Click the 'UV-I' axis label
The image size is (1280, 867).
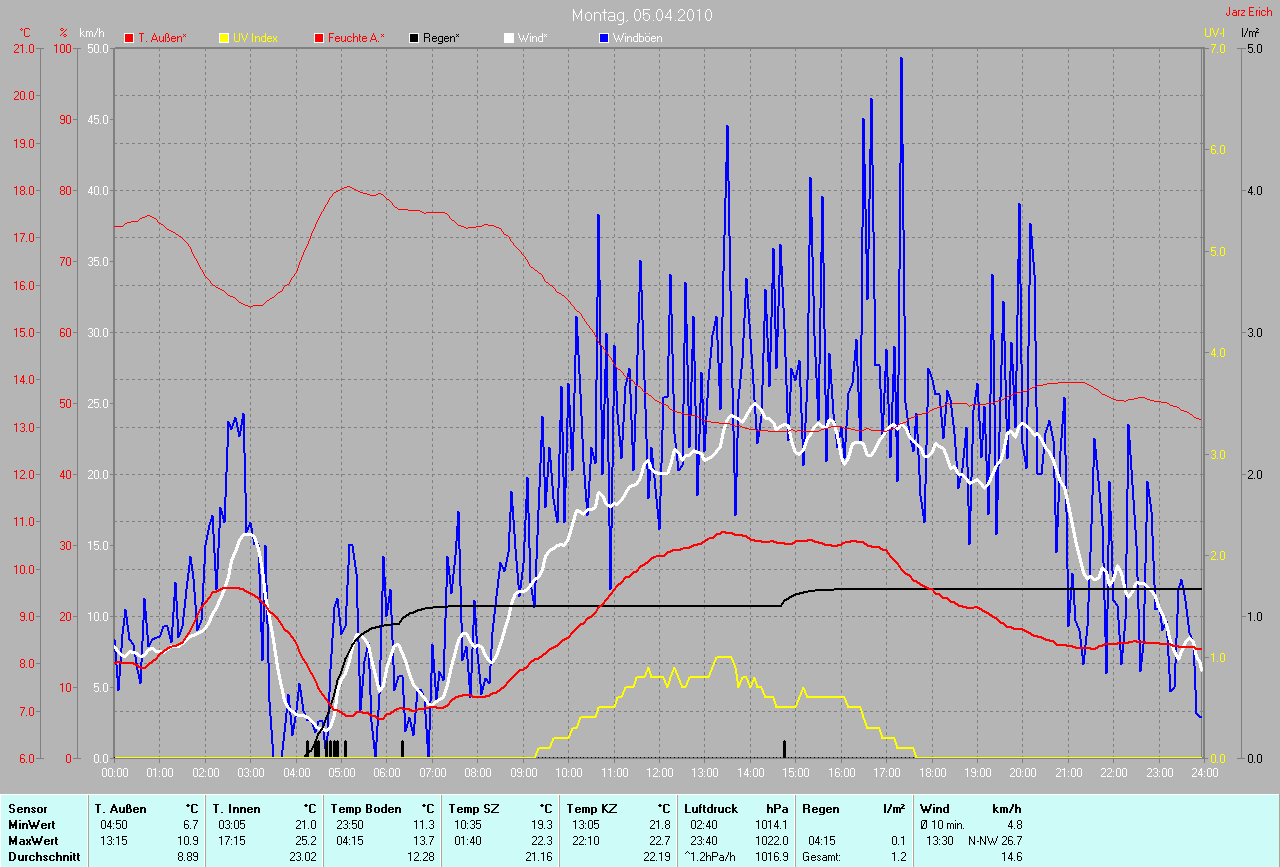pyautogui.click(x=1213, y=33)
